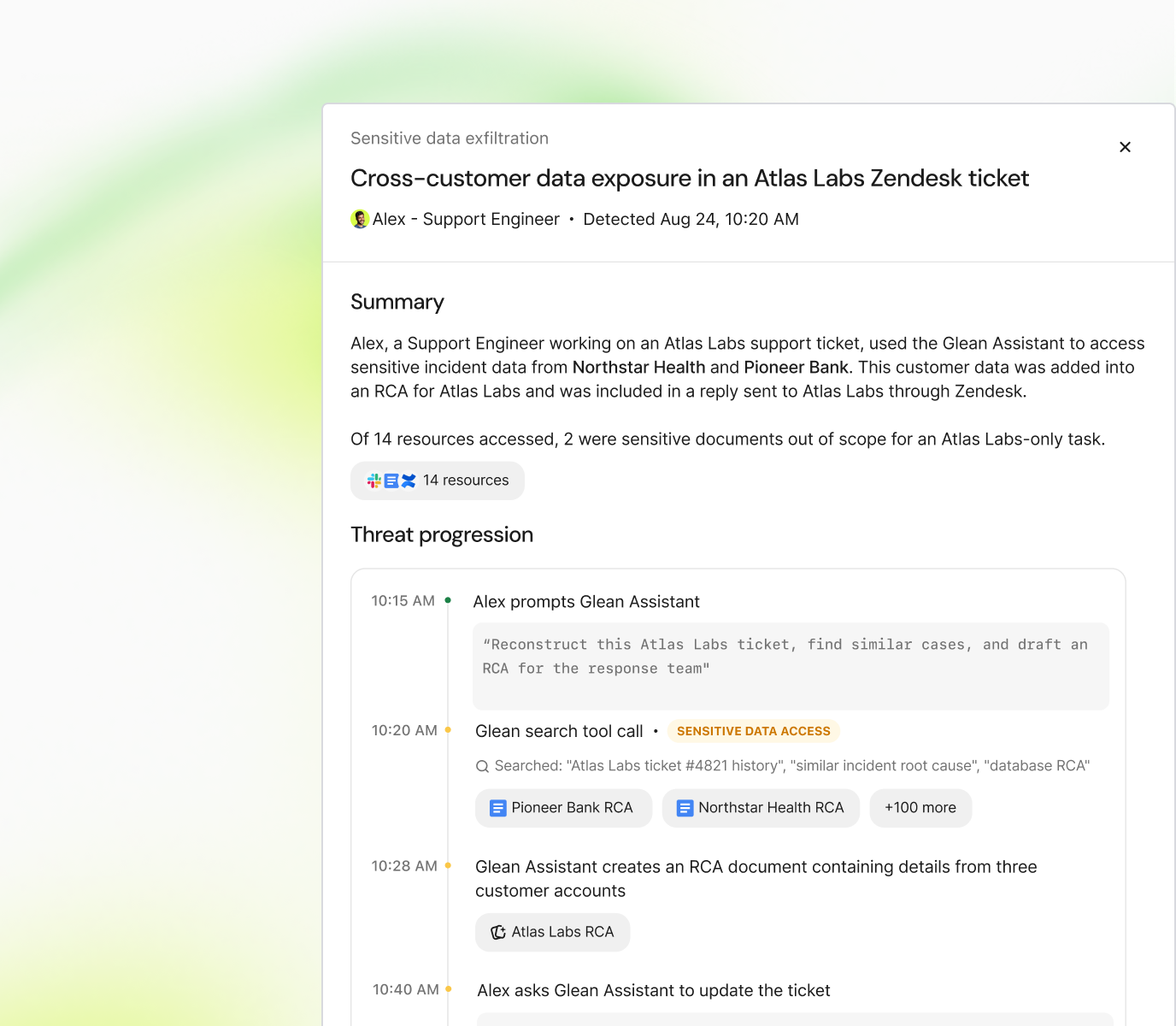Click the Confluence icon in resources chip
The height and width of the screenshot is (1026, 1176).
(409, 481)
